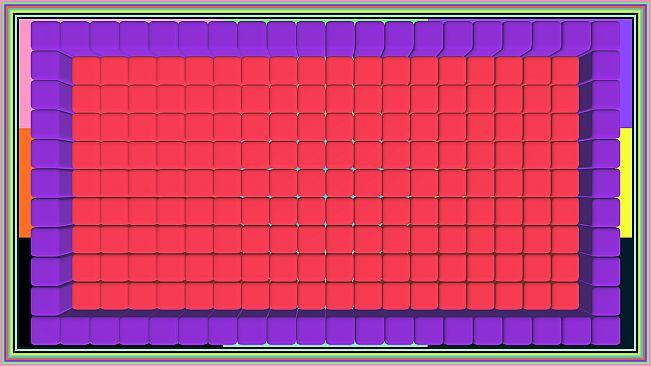Select the bottom-left corner purple cube

tap(46, 331)
